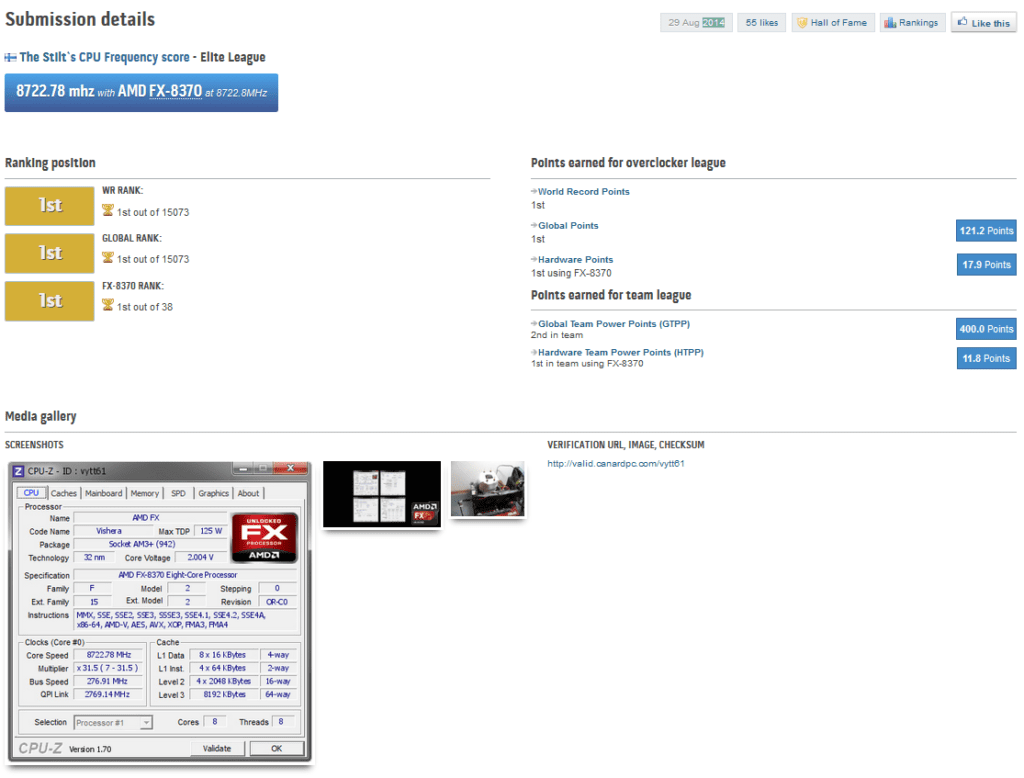
Task: Open the Hall of Fame page
Action: (833, 23)
